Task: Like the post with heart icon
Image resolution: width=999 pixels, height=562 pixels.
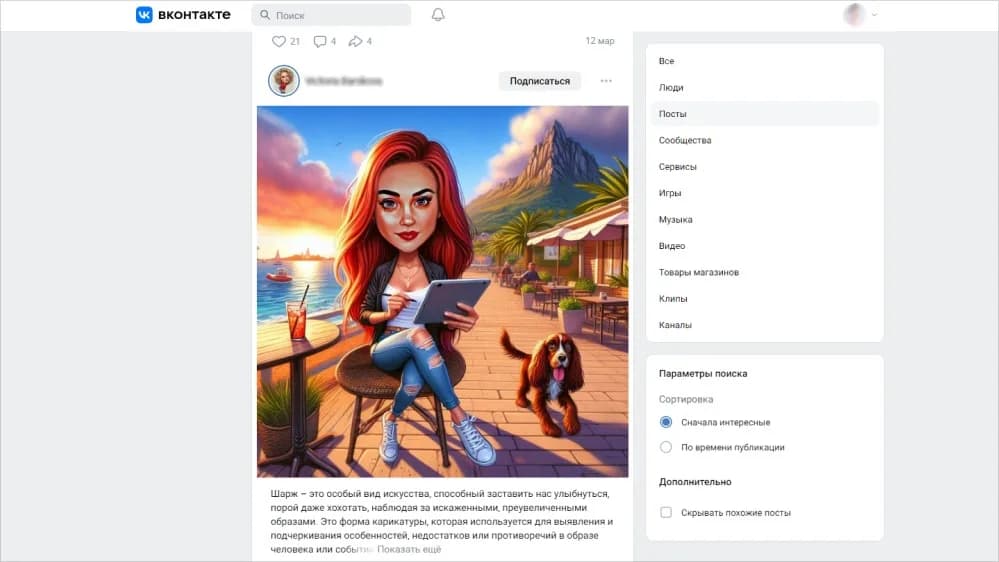Action: click(279, 41)
